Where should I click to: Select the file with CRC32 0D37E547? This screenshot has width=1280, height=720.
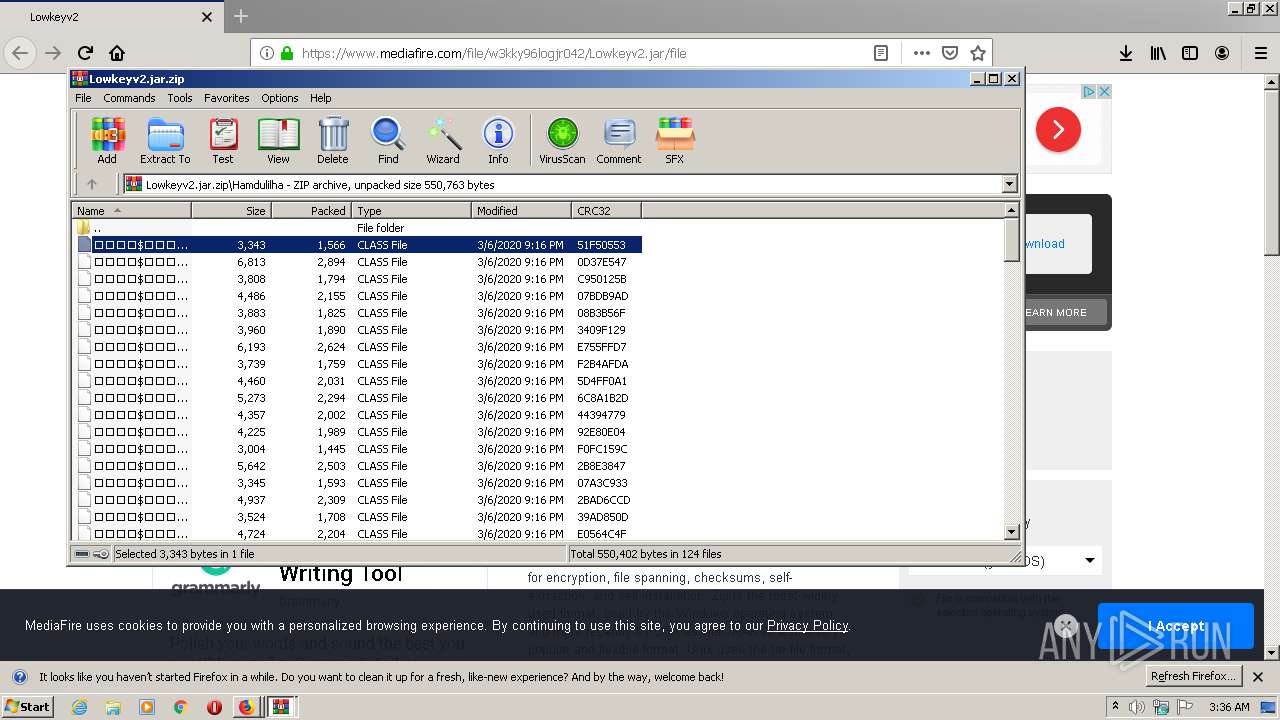(x=358, y=262)
